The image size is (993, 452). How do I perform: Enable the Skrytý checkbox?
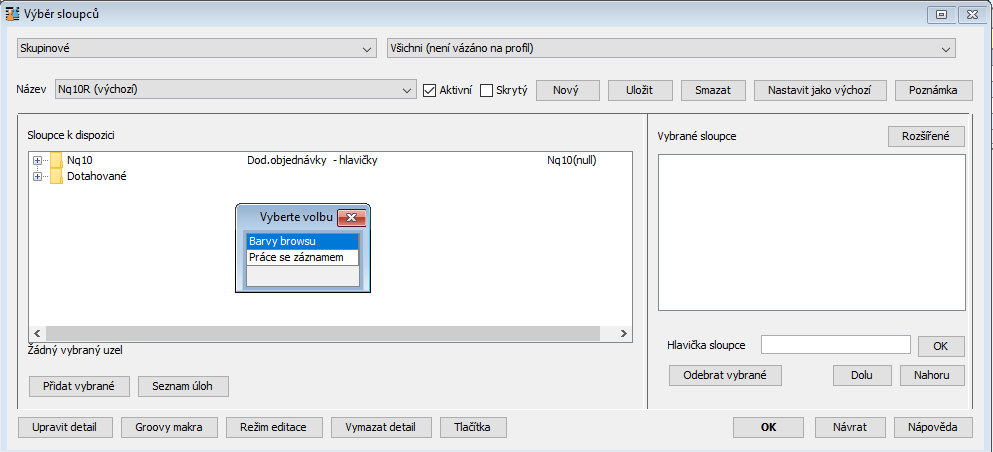[487, 90]
